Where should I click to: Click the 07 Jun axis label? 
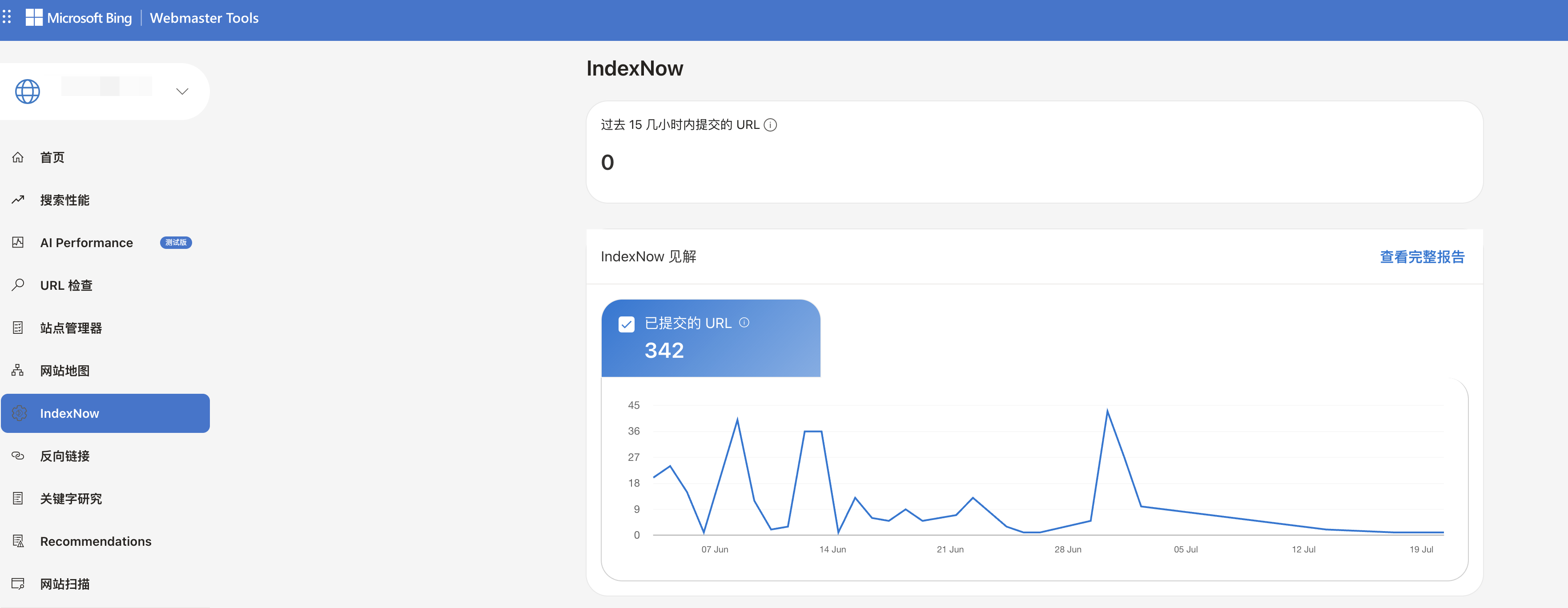coord(715,549)
